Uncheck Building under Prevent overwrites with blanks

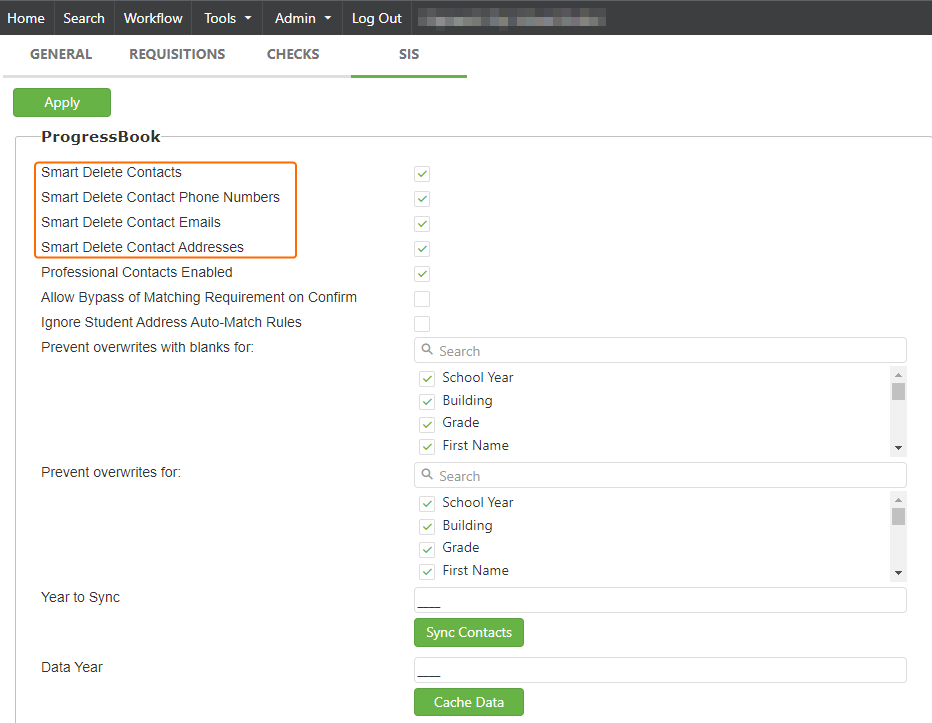coord(427,401)
